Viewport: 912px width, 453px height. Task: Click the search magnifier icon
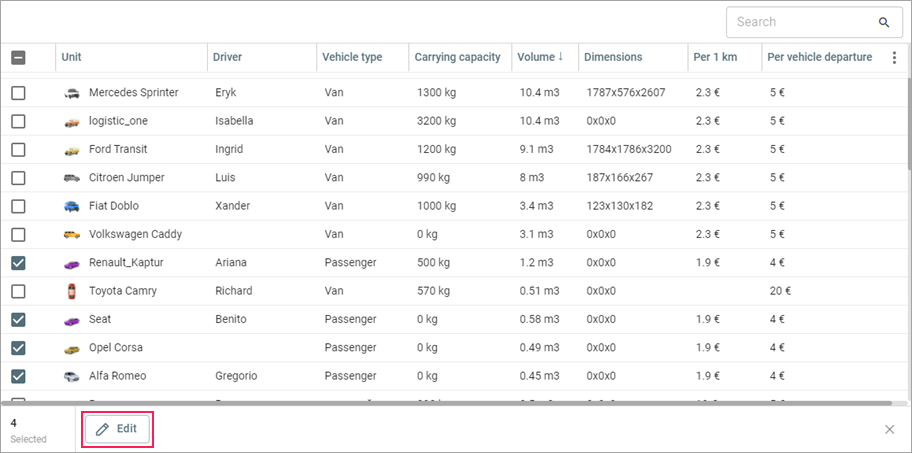click(884, 22)
